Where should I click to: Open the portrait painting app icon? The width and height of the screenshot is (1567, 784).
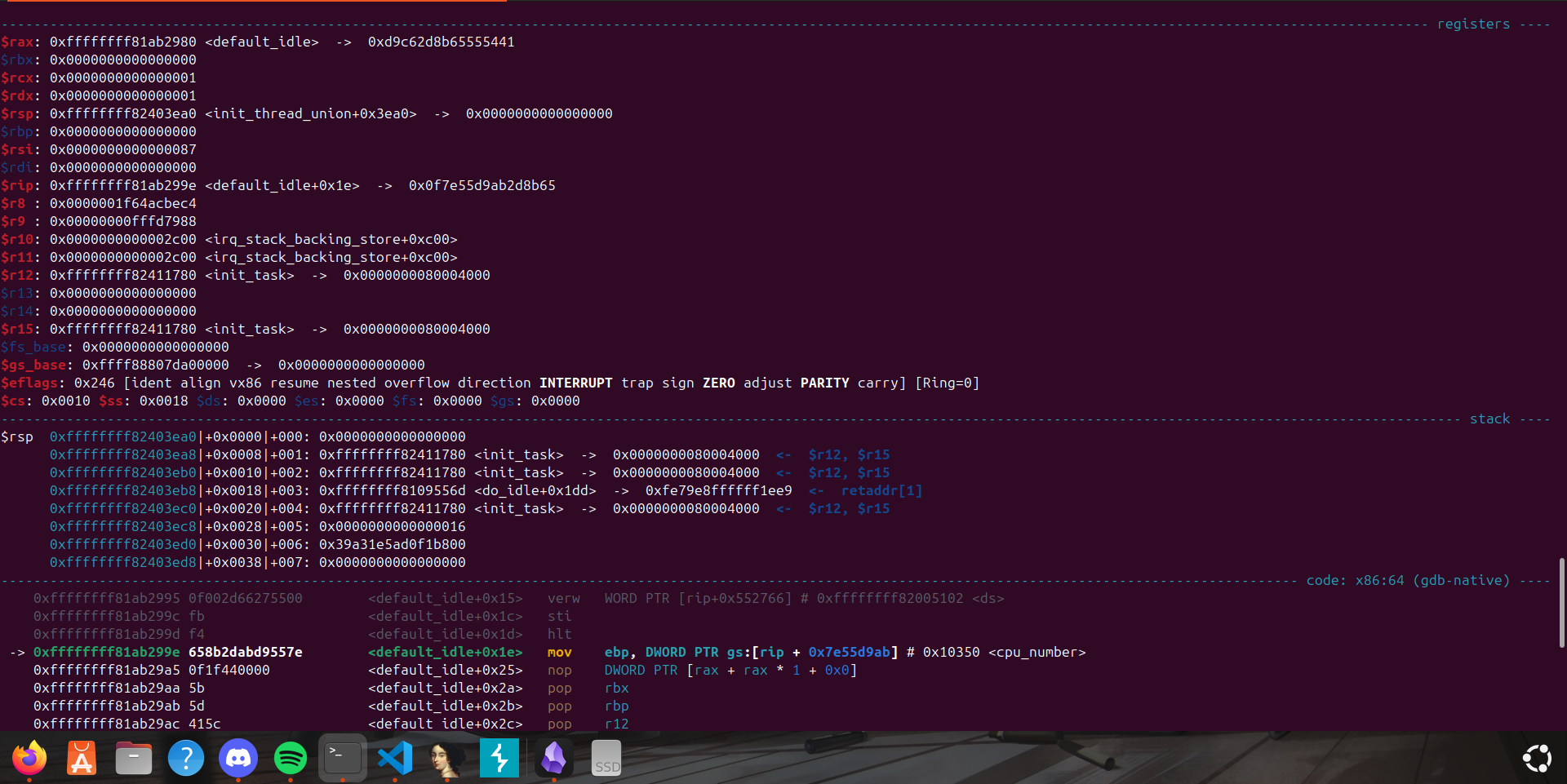(x=447, y=759)
